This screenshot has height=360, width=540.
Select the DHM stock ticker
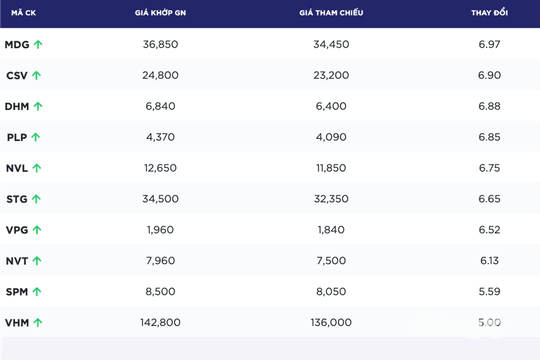pos(17,106)
